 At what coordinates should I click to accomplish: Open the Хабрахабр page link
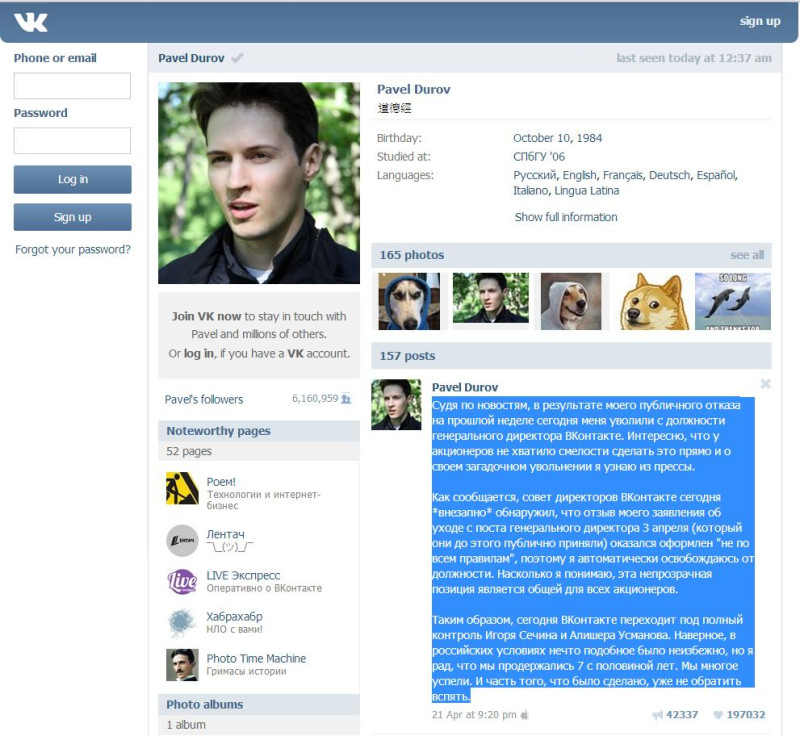pos(234,616)
